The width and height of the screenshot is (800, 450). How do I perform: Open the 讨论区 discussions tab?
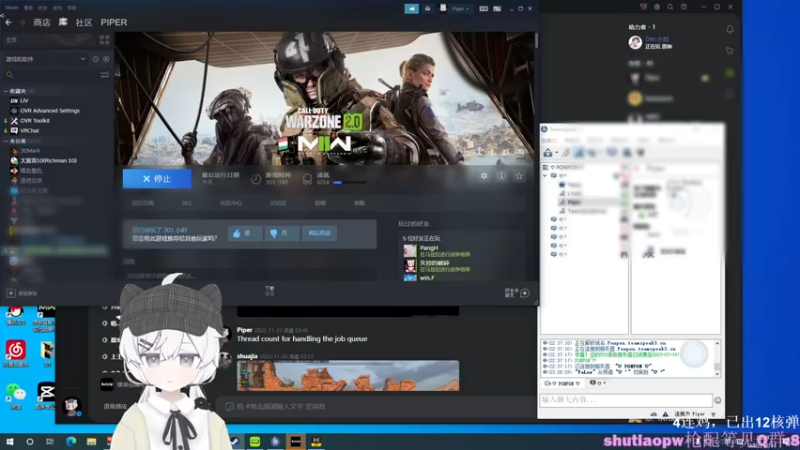278,203
